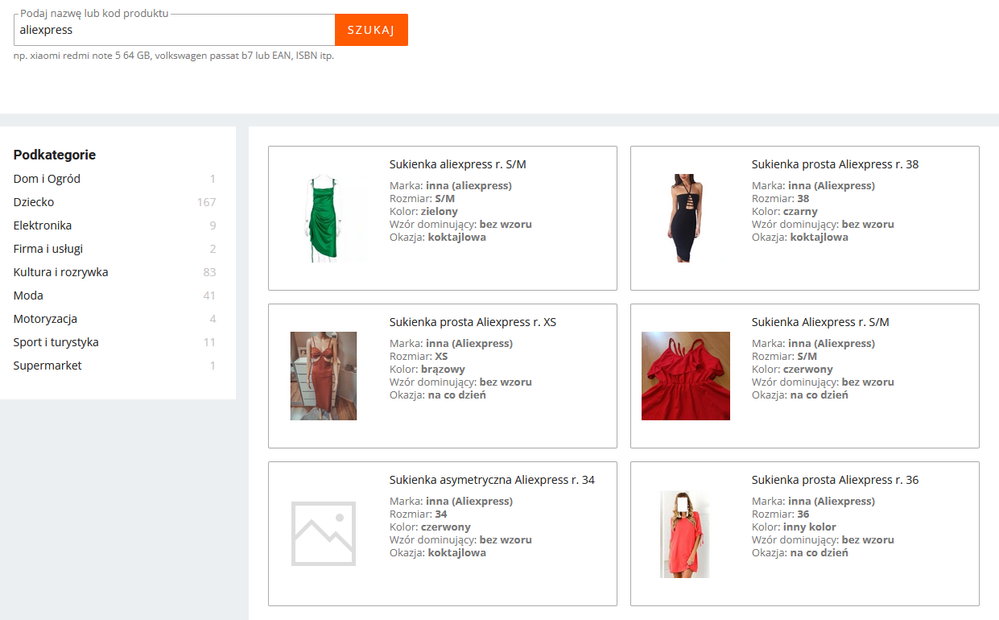Open title Sukienka aliexpress r. S/M
Image resolution: width=999 pixels, height=620 pixels.
(x=457, y=164)
